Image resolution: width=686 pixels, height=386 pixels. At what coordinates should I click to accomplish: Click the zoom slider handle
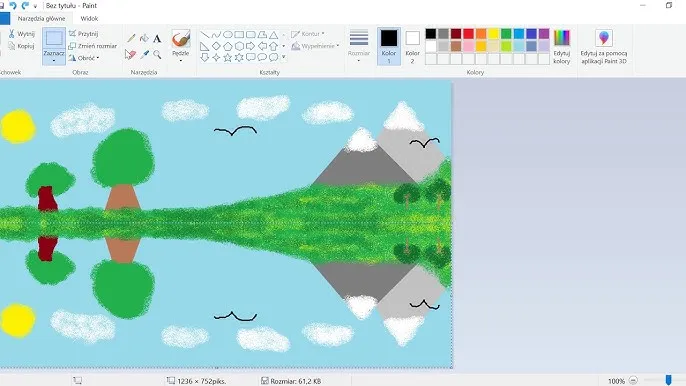[x=668, y=380]
